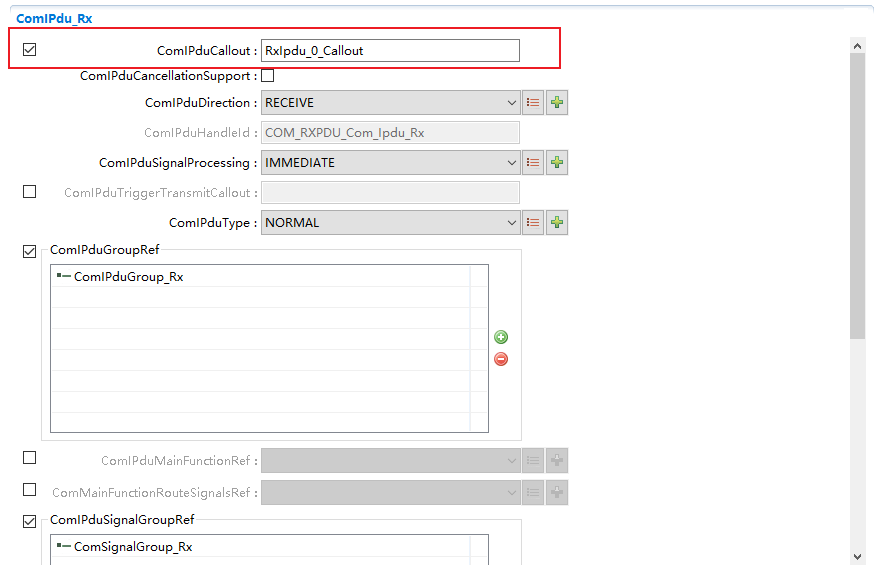Click the list icon beside ComIPduType
The image size is (884, 576).
point(533,223)
